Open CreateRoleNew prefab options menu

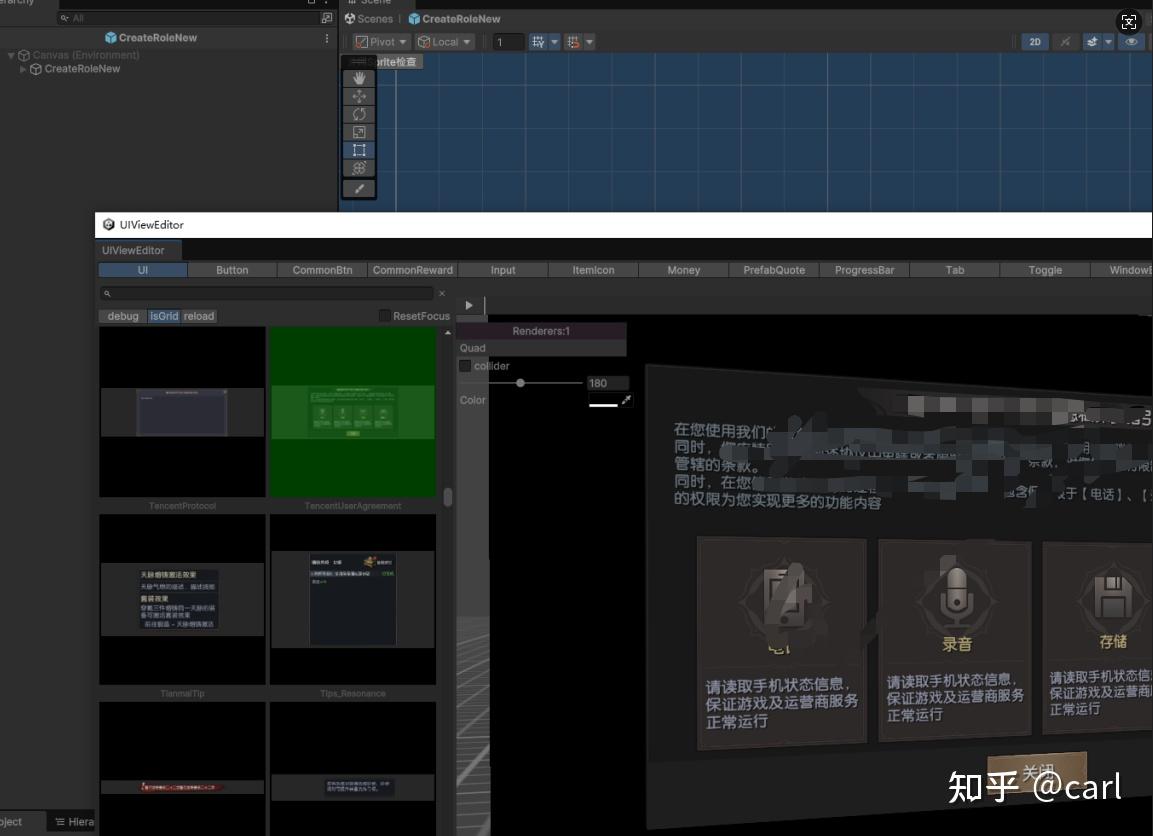[x=327, y=37]
